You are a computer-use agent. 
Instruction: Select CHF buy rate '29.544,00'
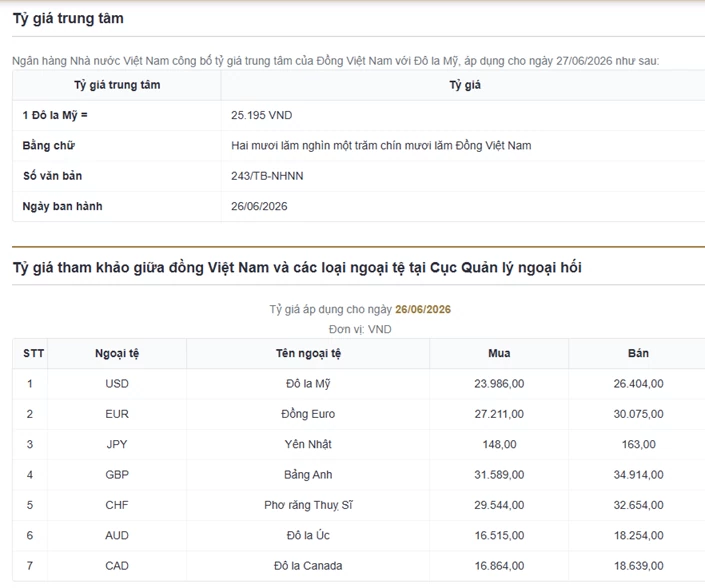click(x=499, y=505)
